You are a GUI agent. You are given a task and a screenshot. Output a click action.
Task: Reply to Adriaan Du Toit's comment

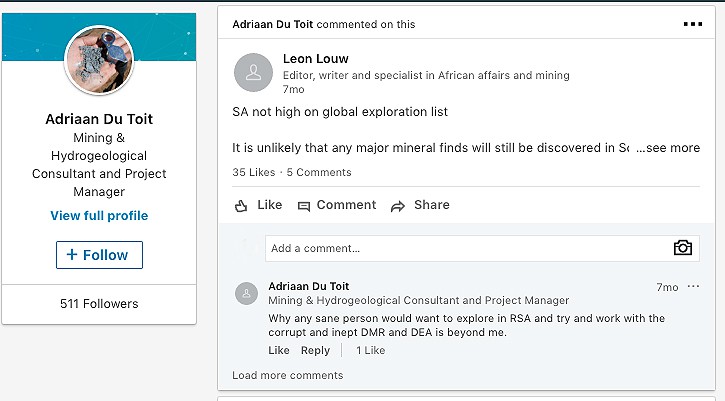(x=315, y=351)
